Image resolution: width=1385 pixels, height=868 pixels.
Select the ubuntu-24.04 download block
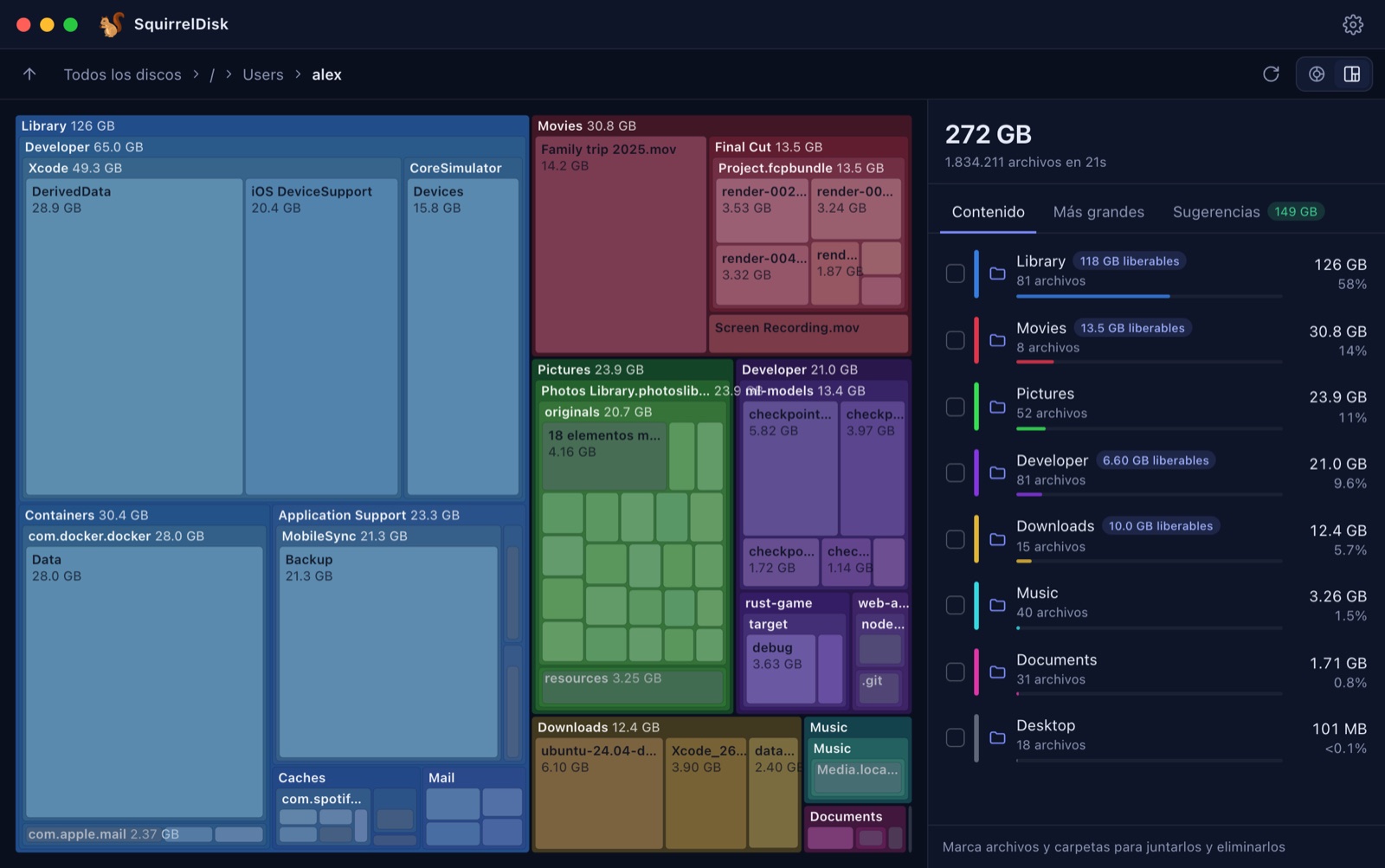coord(599,794)
